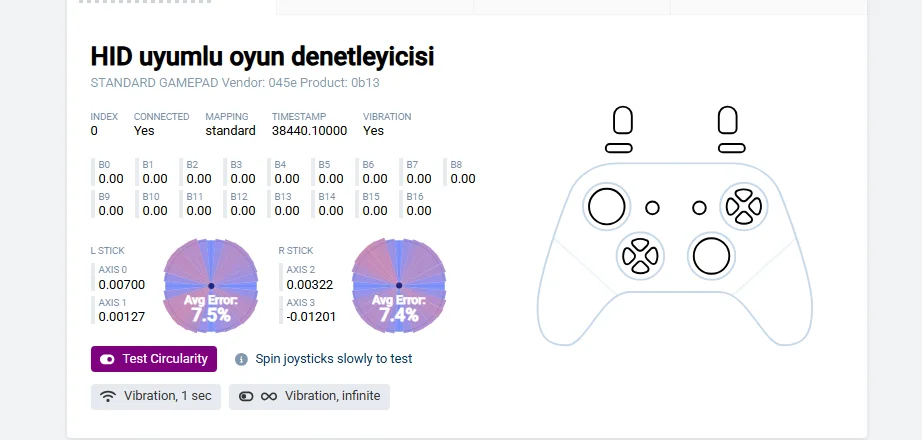Image resolution: width=922 pixels, height=440 pixels.
Task: Click the B16 button value
Action: coord(419,211)
